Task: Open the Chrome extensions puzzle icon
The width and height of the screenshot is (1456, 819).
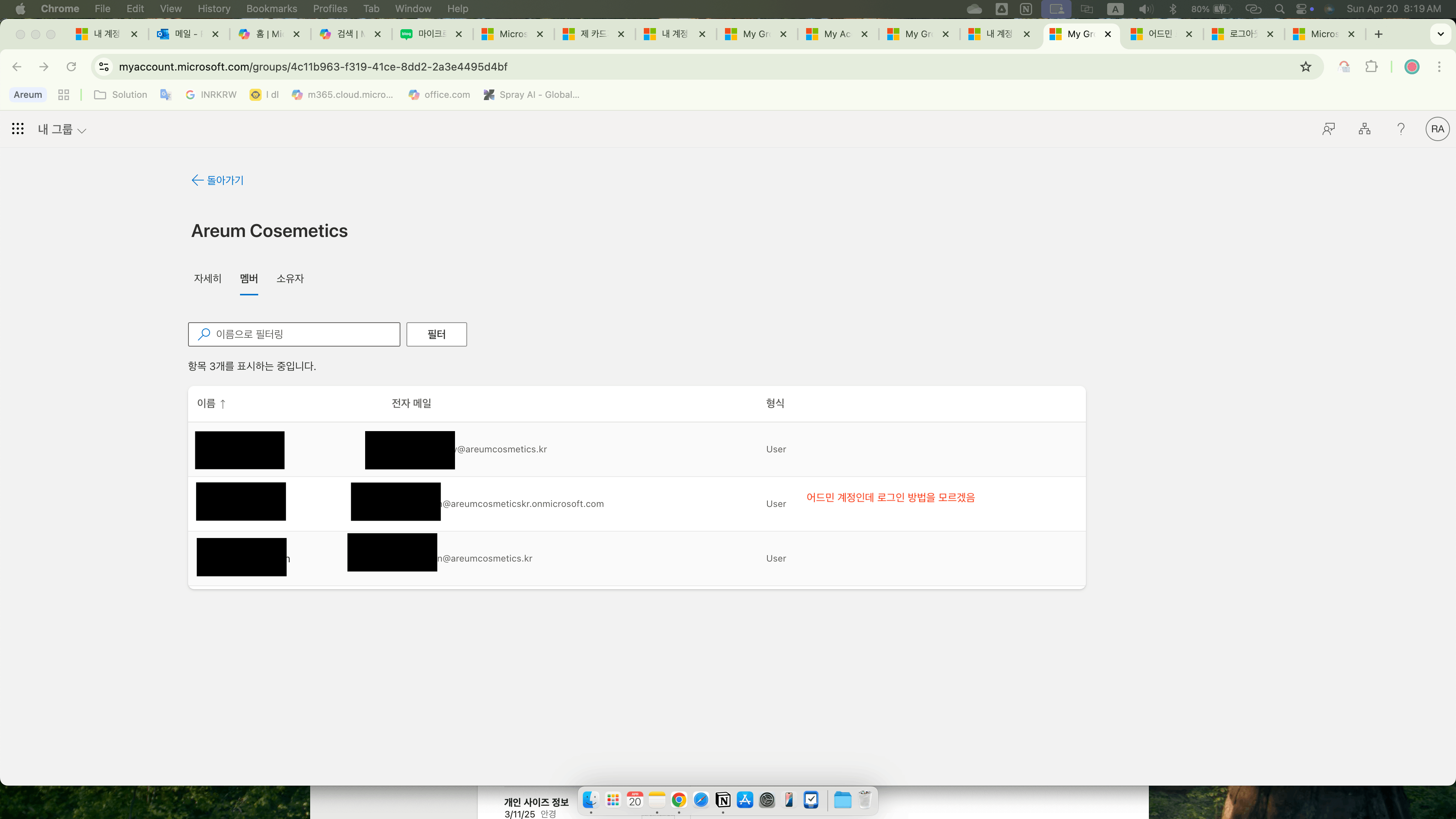Action: point(1371,67)
